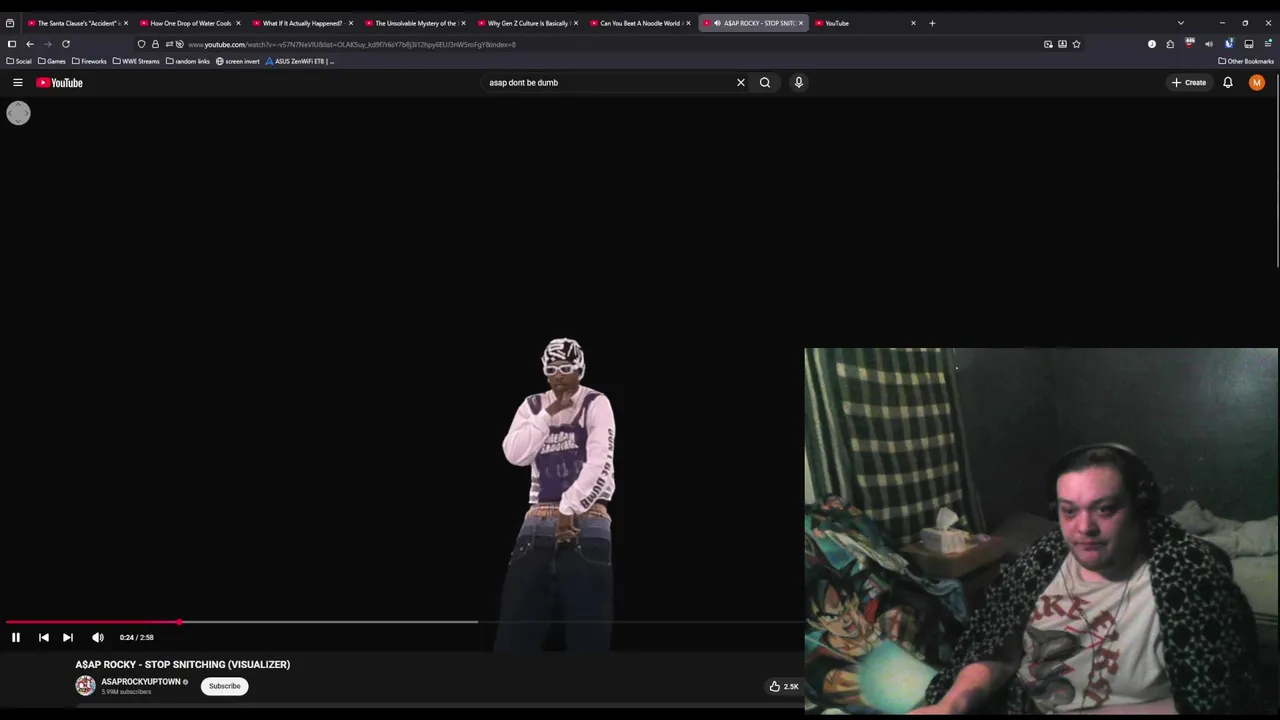The width and height of the screenshot is (1280, 720).
Task: Mute the A$AP ROCKY tab audio icon
Action: pos(718,23)
